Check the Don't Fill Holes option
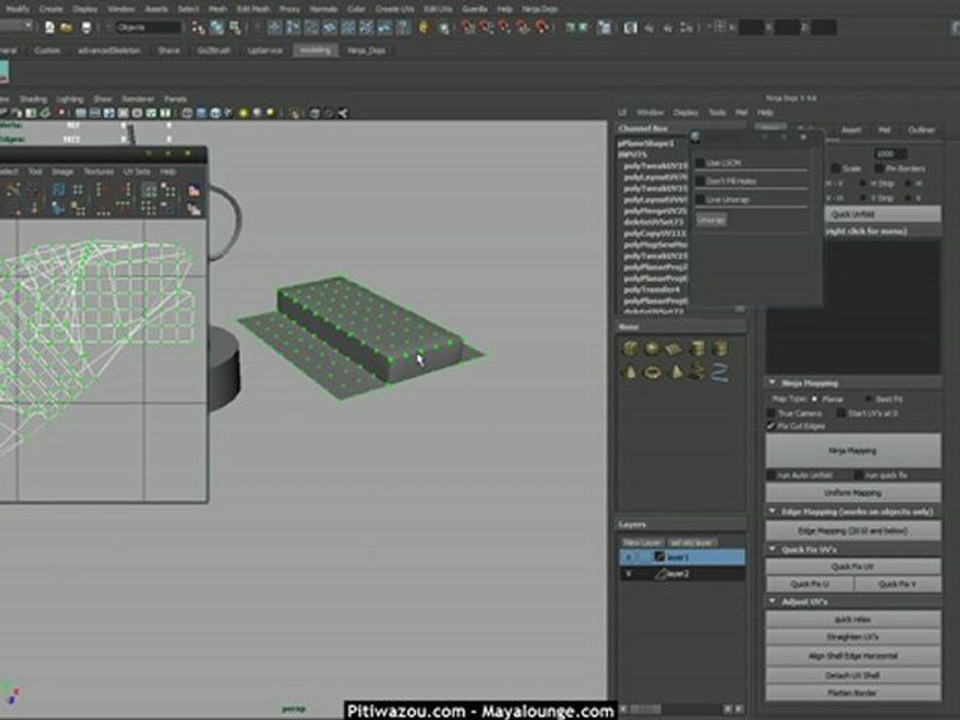The image size is (960, 720). pos(700,181)
